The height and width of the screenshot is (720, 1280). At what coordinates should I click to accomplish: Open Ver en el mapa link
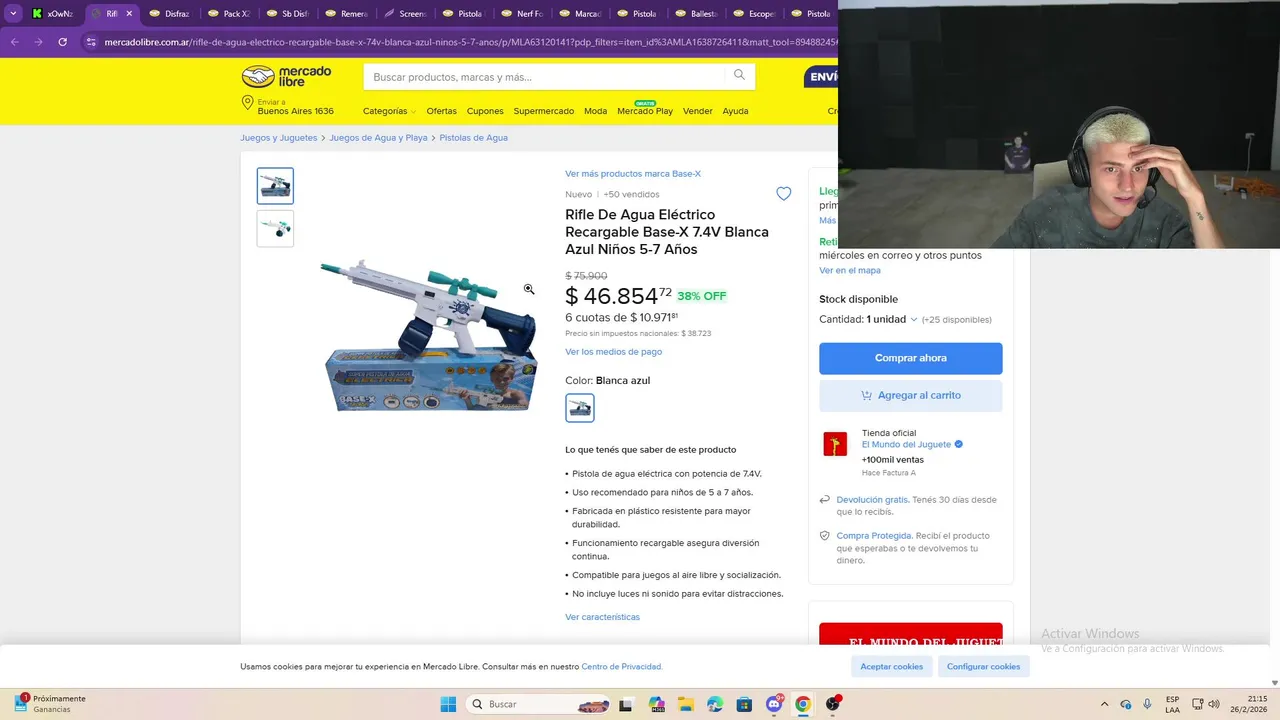point(850,271)
